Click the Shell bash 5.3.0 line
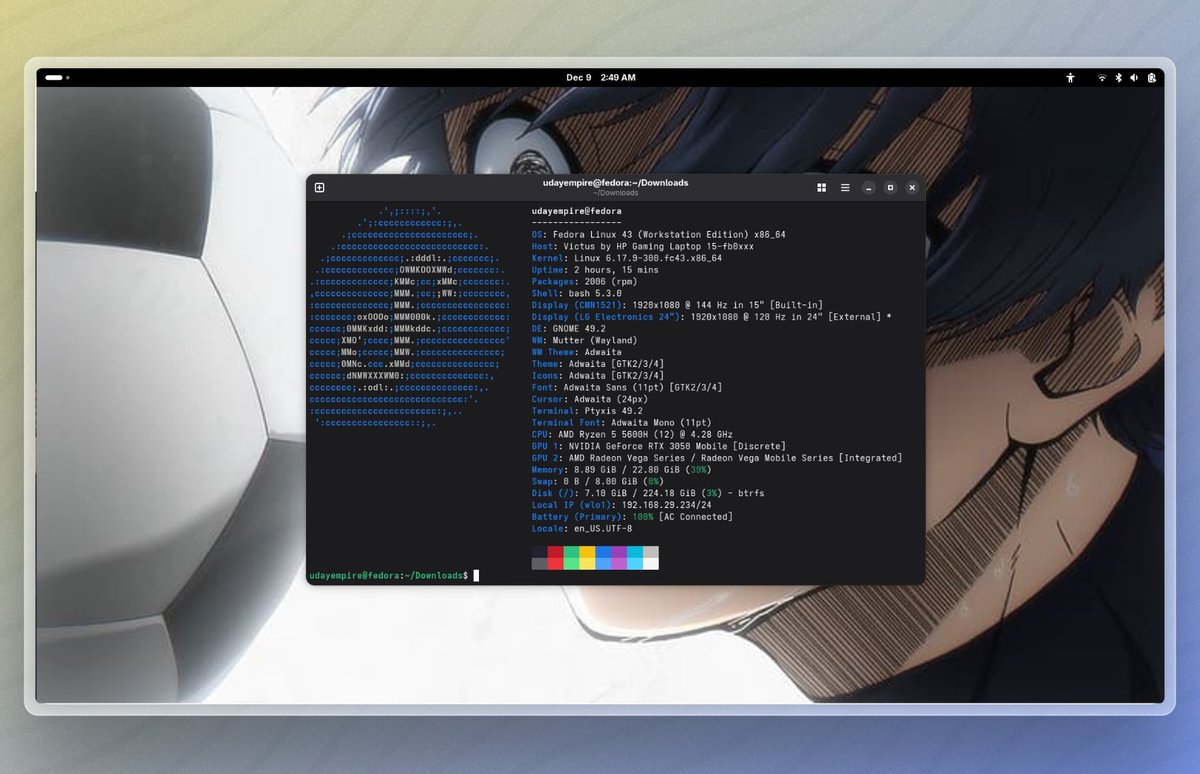1200x774 pixels. [x=577, y=293]
